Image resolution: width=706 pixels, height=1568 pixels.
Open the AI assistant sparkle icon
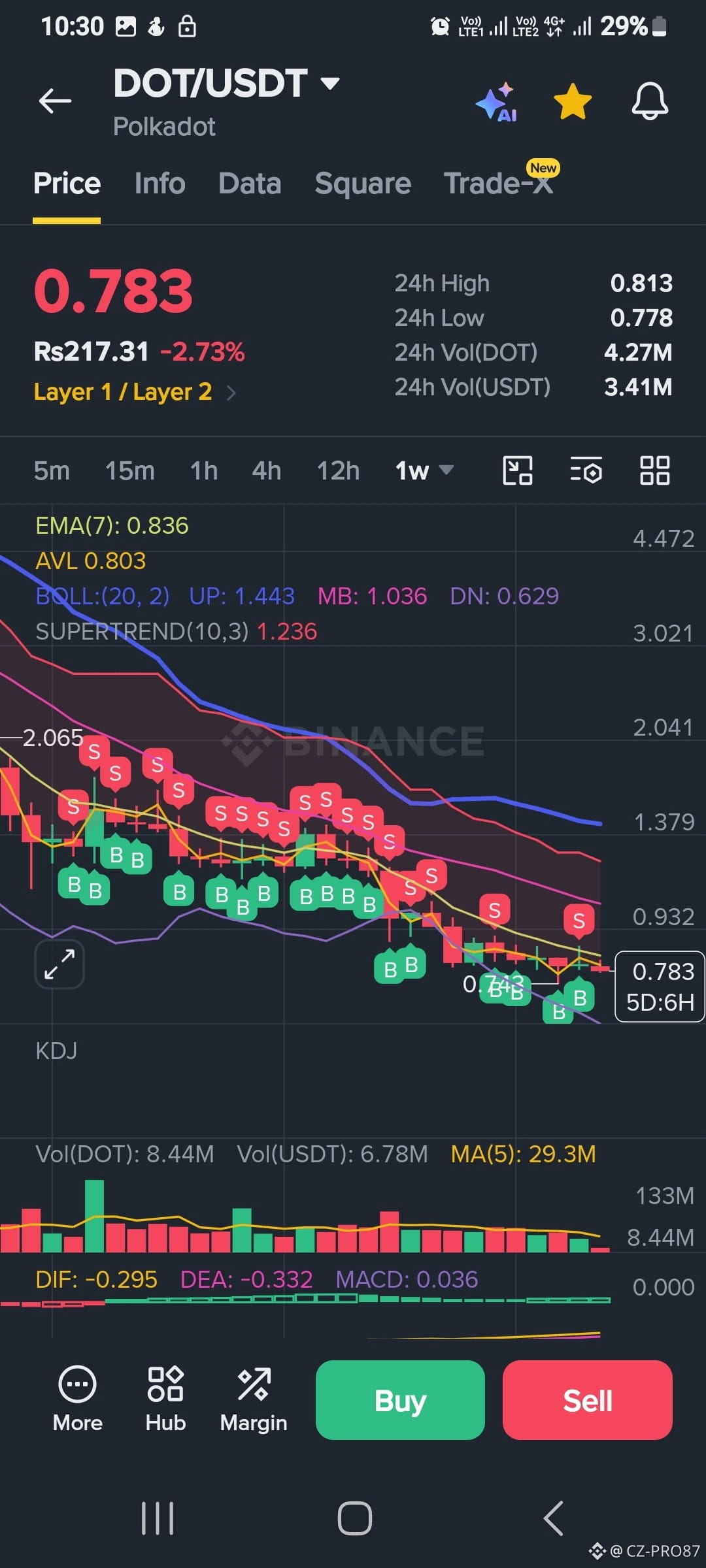(x=497, y=102)
